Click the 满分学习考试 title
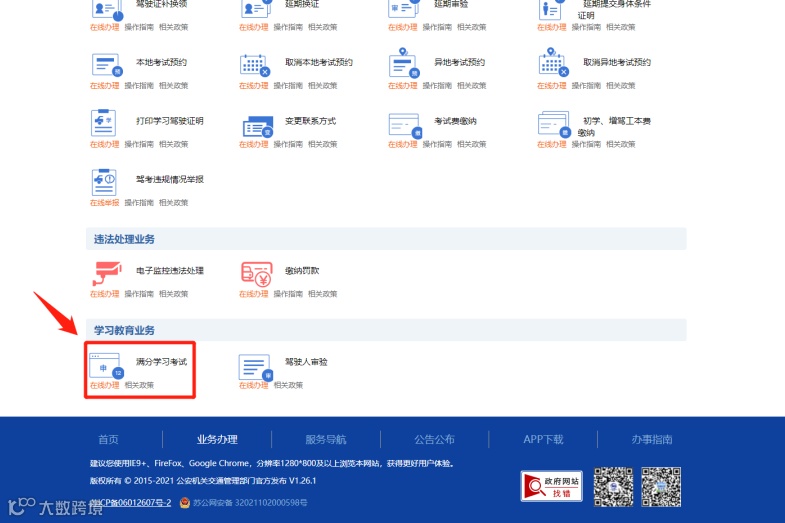The image size is (785, 523). [161, 361]
